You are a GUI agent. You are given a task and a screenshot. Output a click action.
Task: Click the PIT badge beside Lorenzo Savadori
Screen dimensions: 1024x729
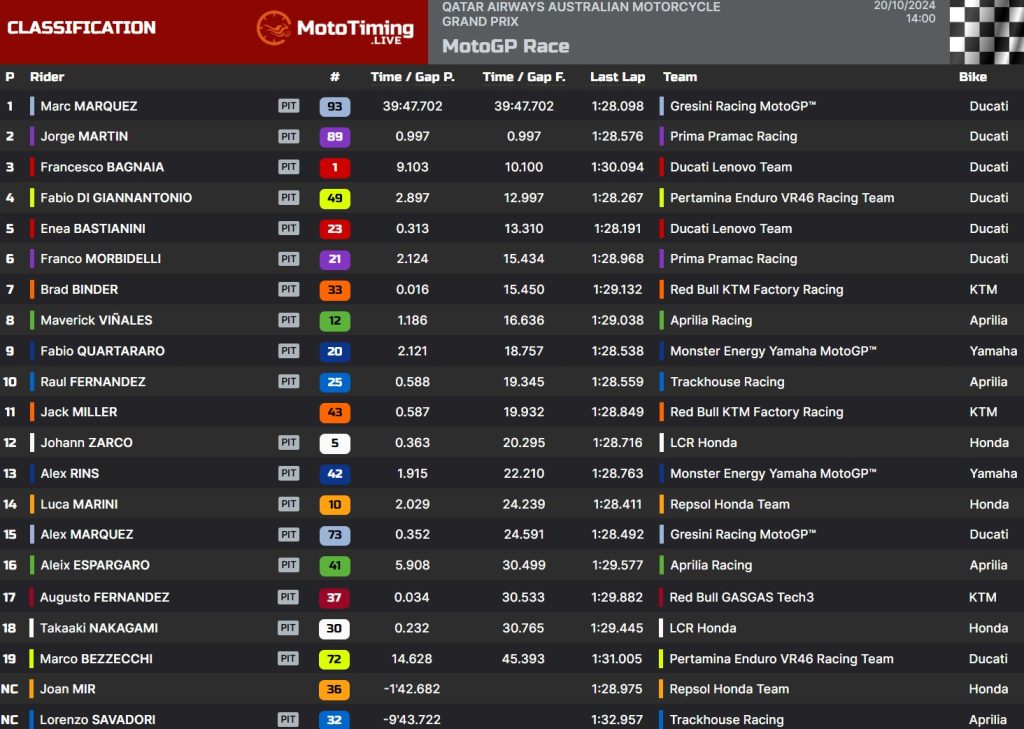pos(289,719)
